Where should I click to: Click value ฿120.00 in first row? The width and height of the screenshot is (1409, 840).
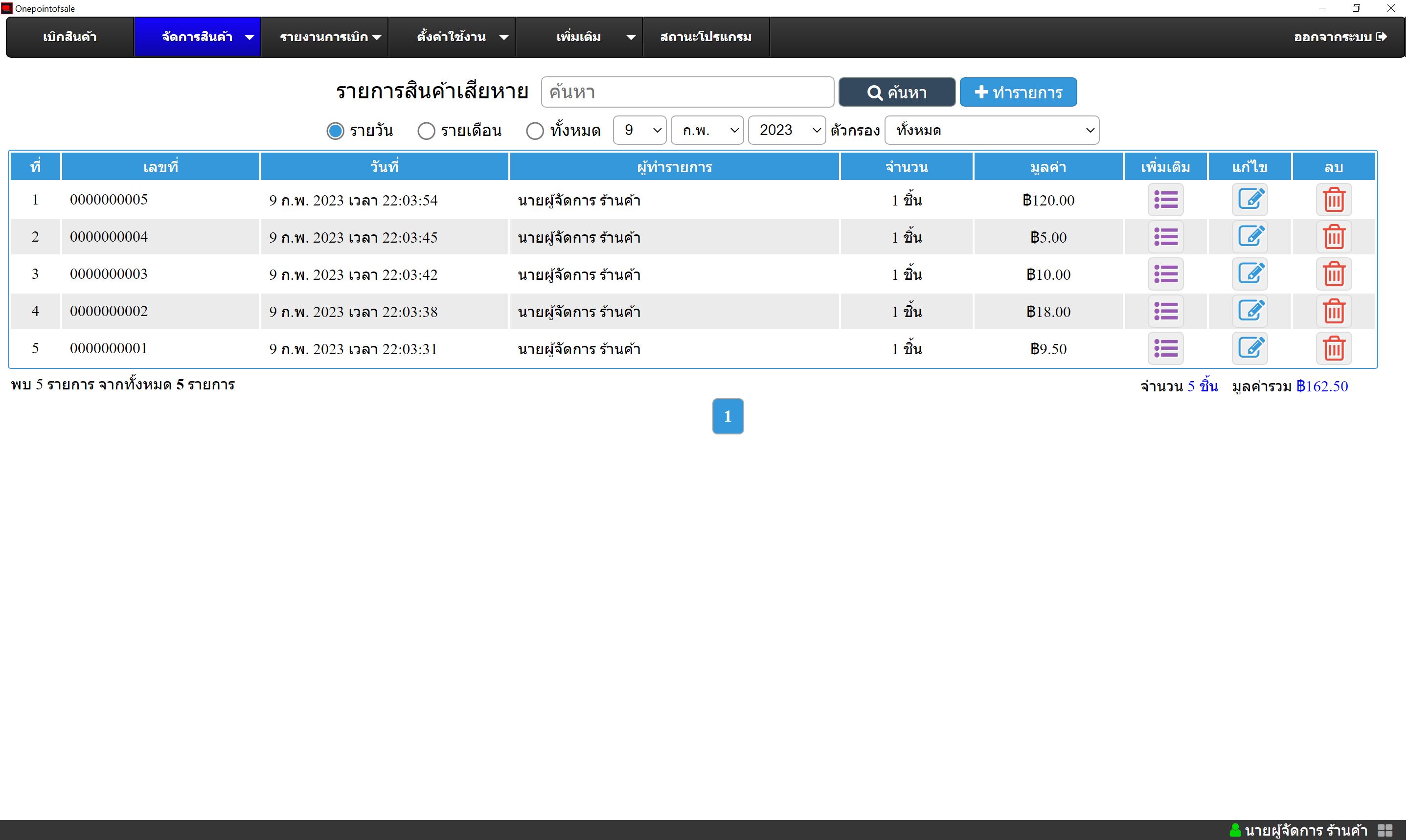(x=1048, y=200)
